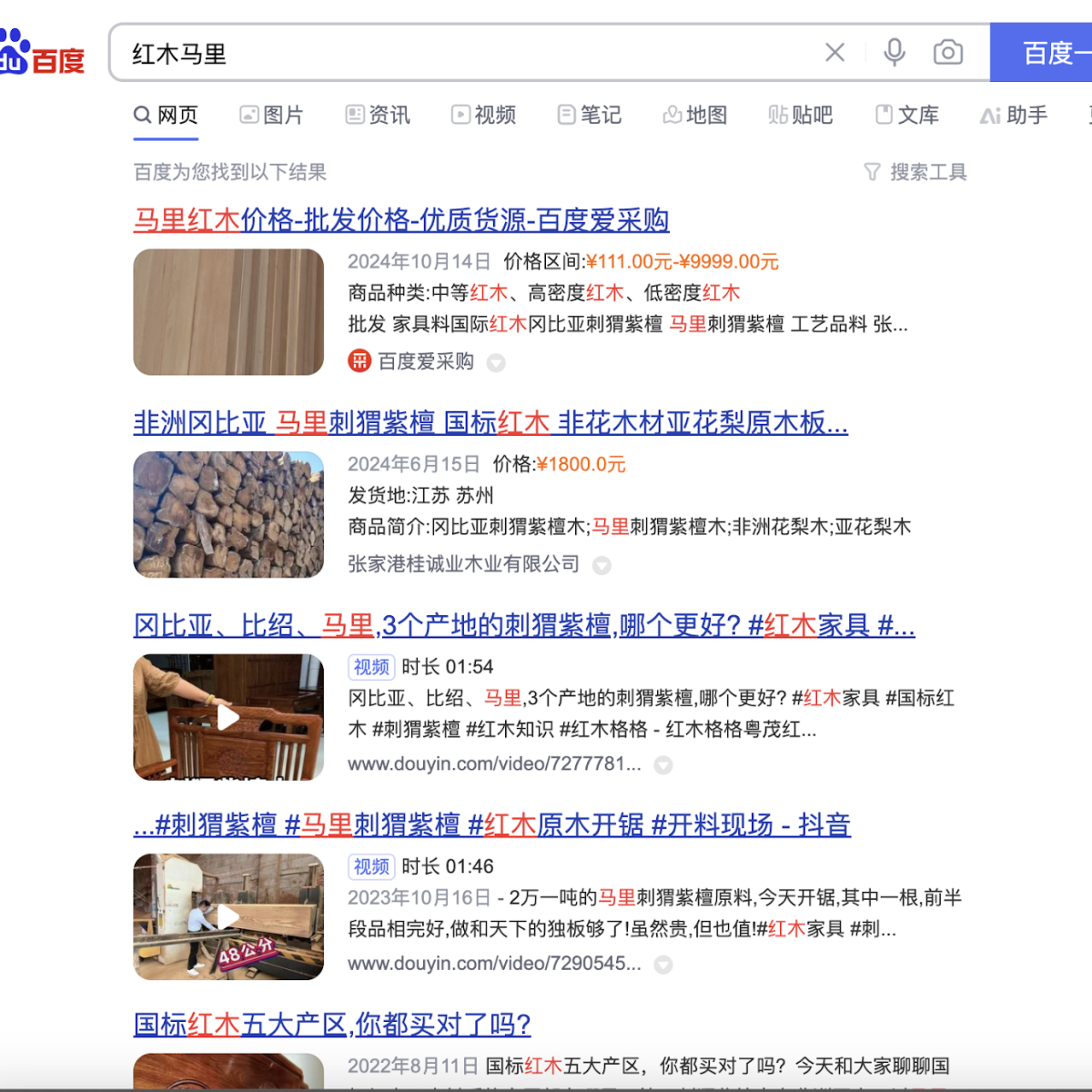Viewport: 1092px width, 1092px height.
Task: Click the text 百度为您找到以下结果
Action: click(x=230, y=172)
